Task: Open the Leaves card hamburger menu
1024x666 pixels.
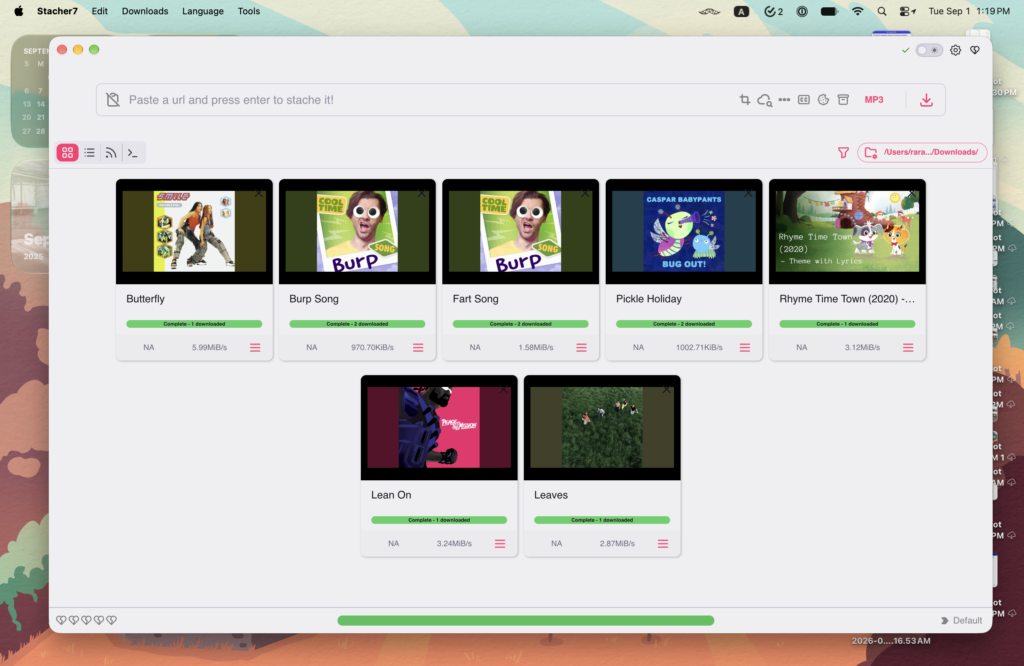Action: click(x=663, y=543)
